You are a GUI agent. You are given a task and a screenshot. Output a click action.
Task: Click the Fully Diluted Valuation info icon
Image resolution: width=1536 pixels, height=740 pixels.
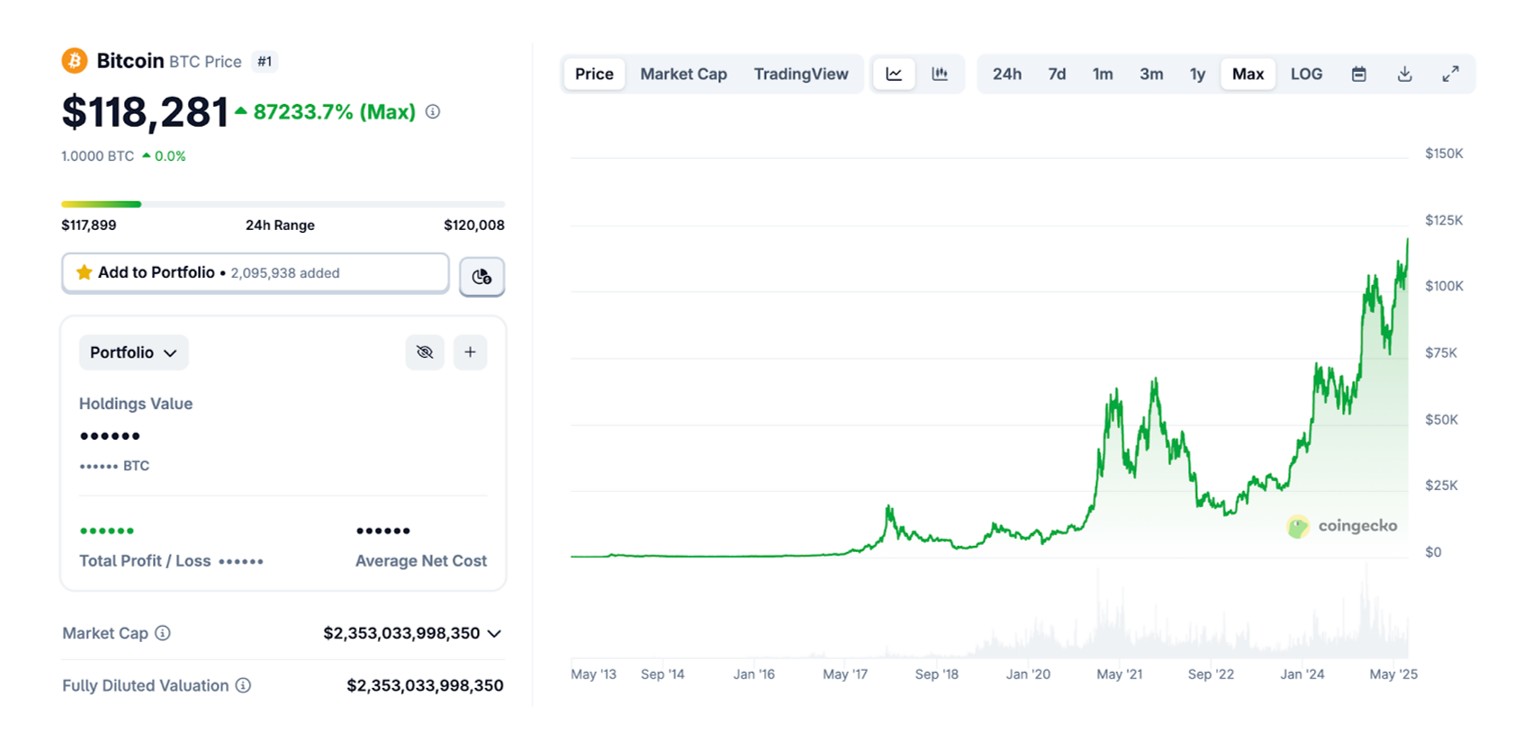pyautogui.click(x=243, y=686)
